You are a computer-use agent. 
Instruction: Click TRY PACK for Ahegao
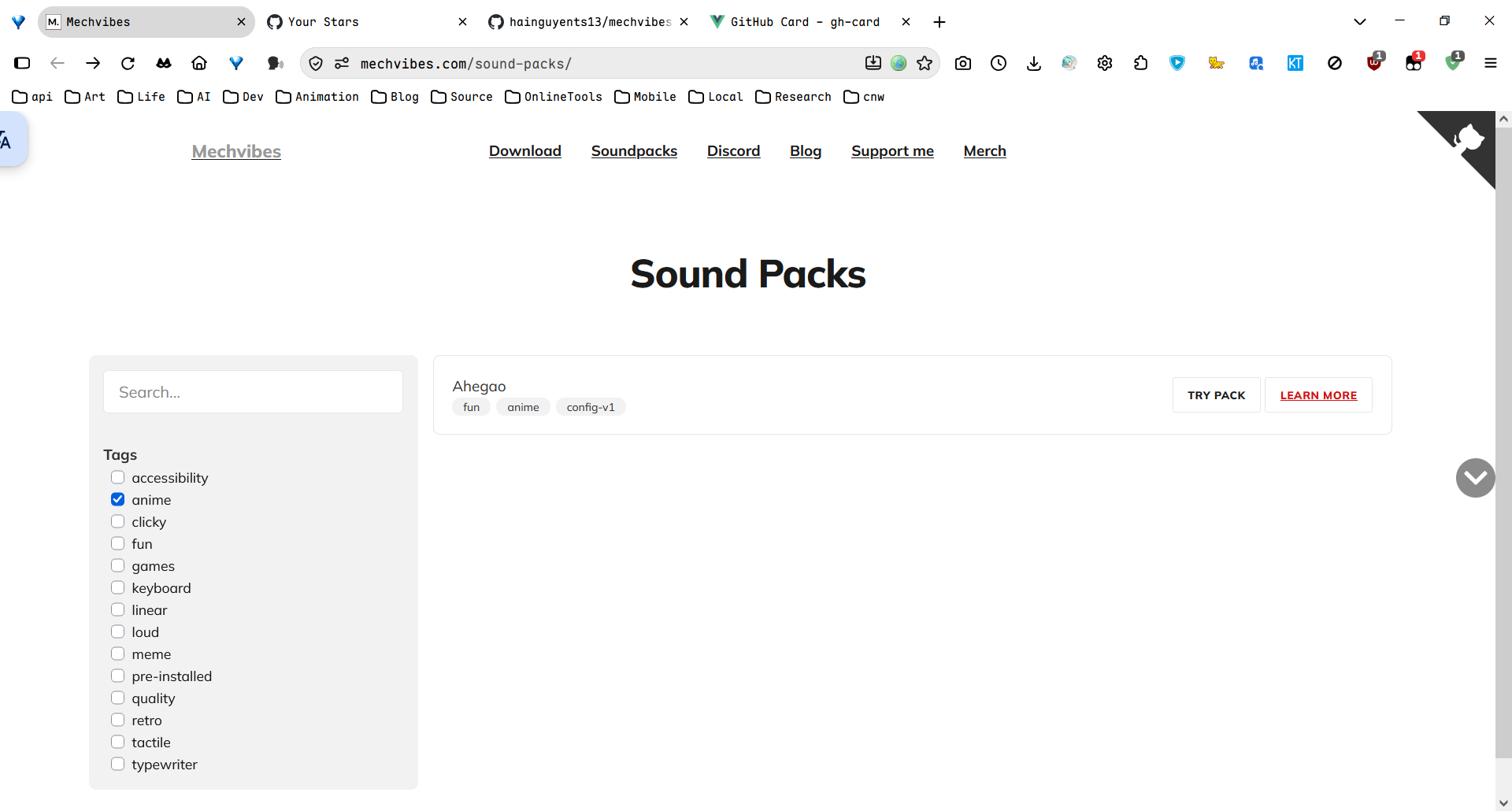click(x=1216, y=395)
